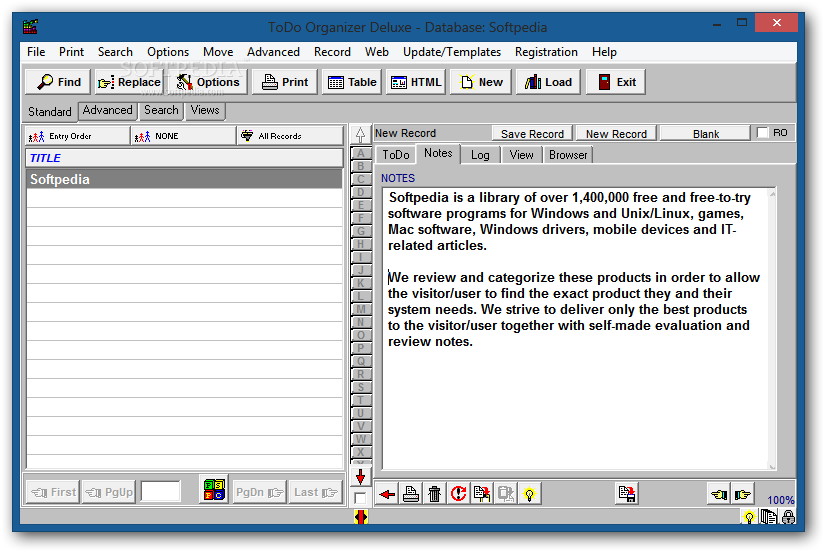Image resolution: width=825 pixels, height=552 pixels.
Task: Click the page number input field
Action: (x=161, y=491)
